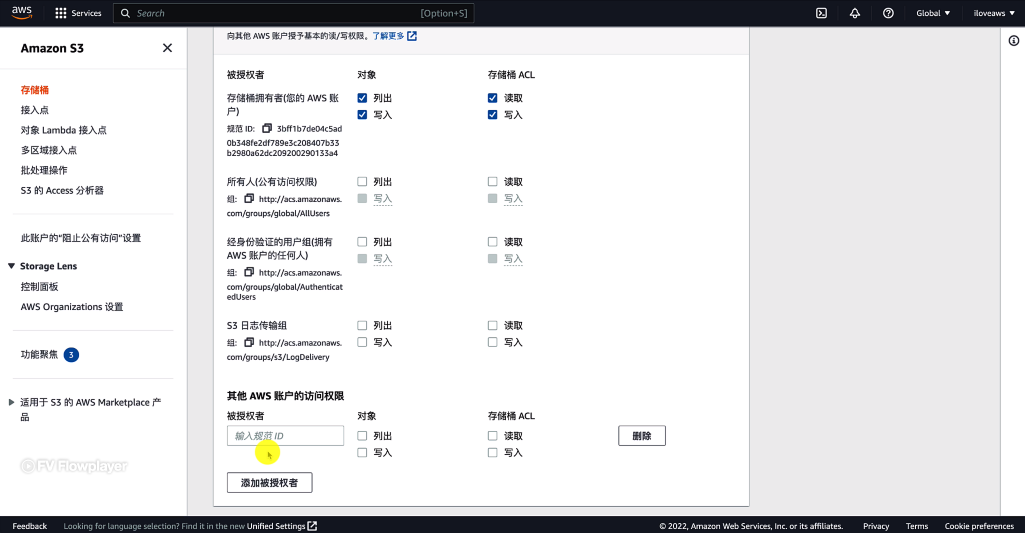Toggle bucket owner ACL 读取 checkbox
1025x533 pixels.
(x=492, y=98)
